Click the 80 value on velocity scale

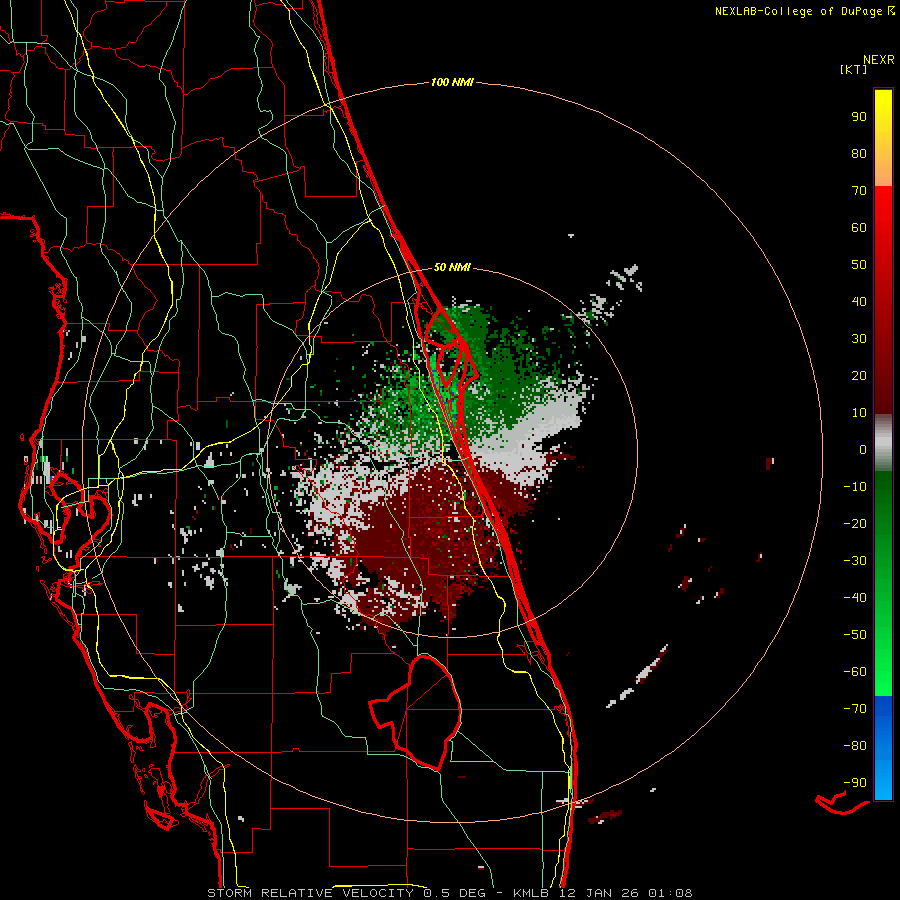859,153
